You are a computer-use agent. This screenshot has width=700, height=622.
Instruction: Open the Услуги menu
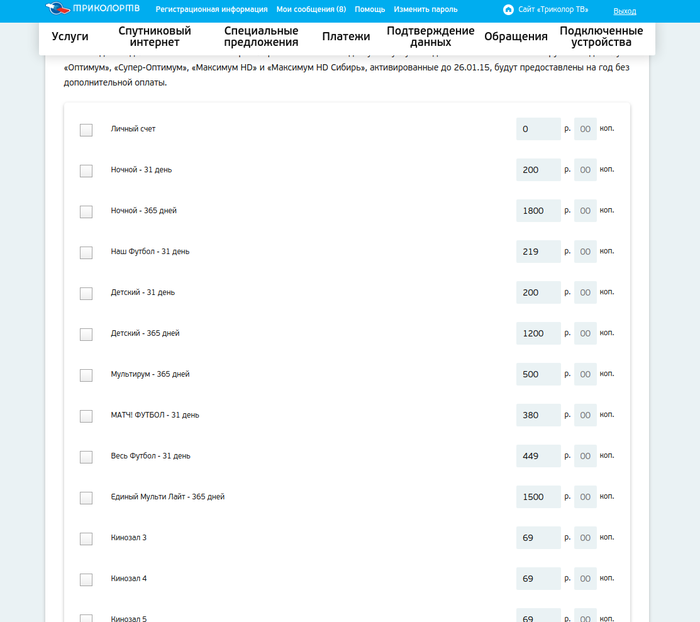[x=70, y=37]
